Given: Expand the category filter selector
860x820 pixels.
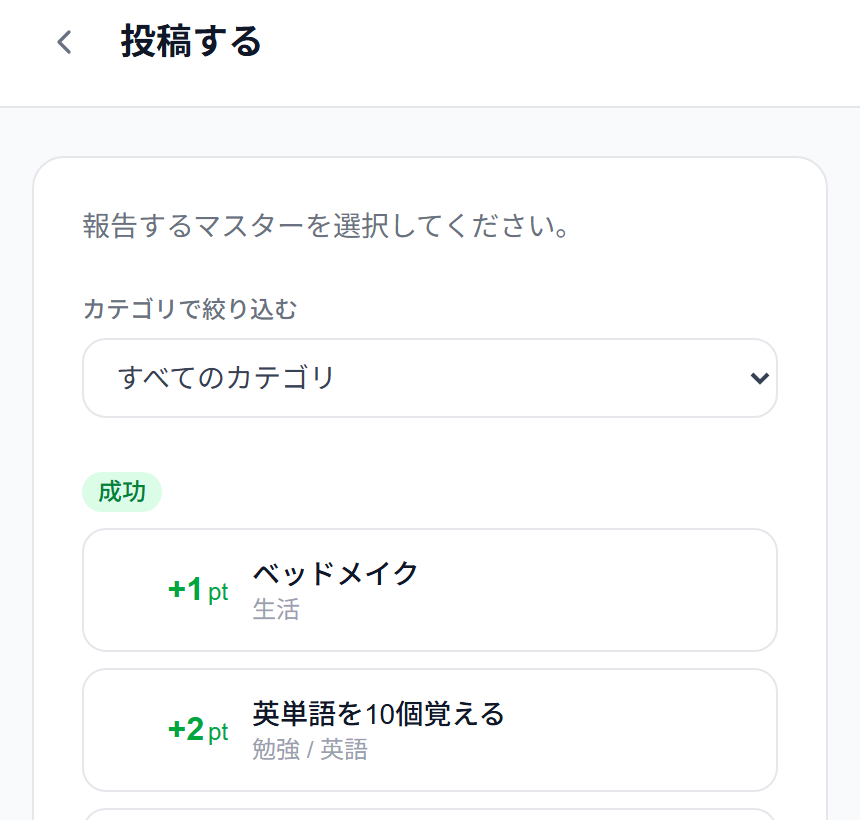Looking at the screenshot, I should [429, 378].
